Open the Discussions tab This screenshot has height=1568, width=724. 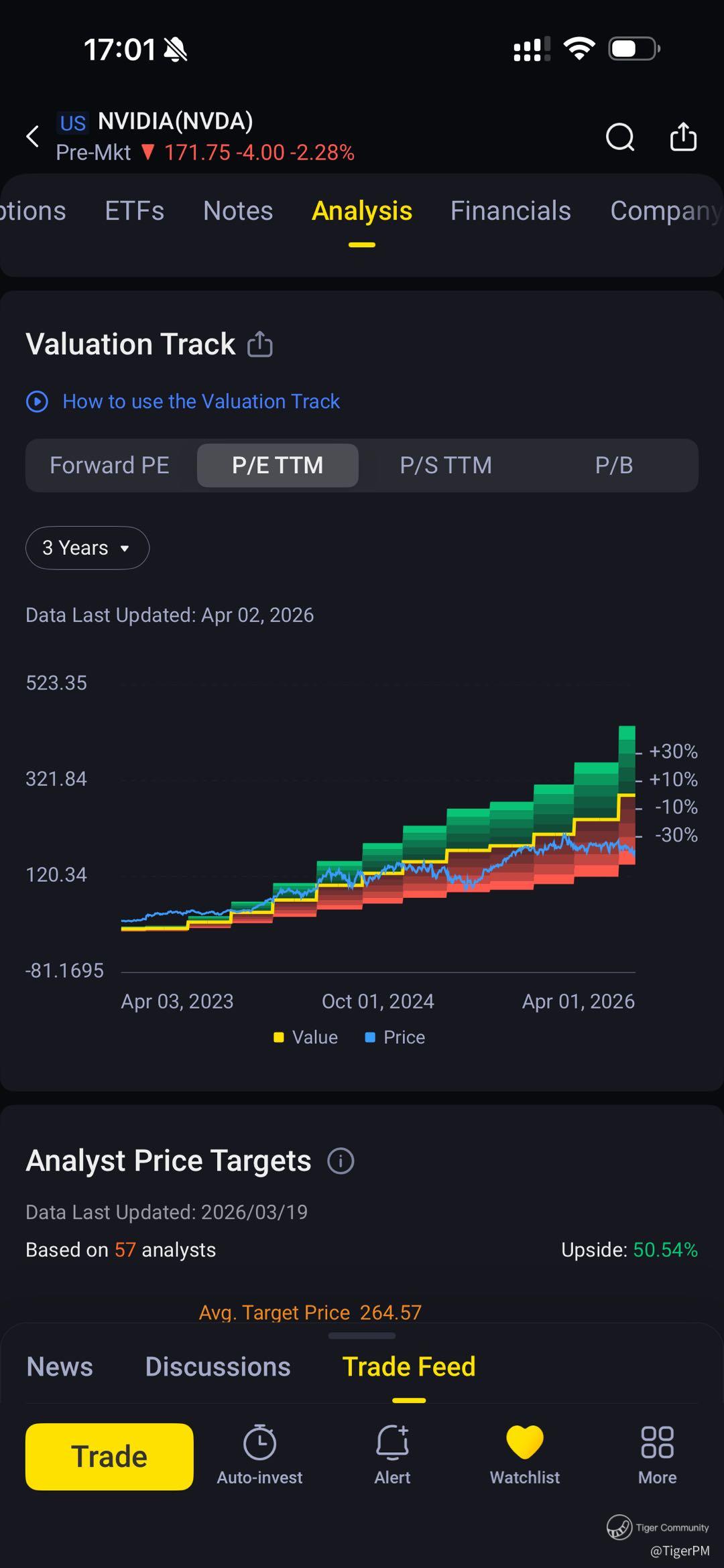(x=218, y=1367)
